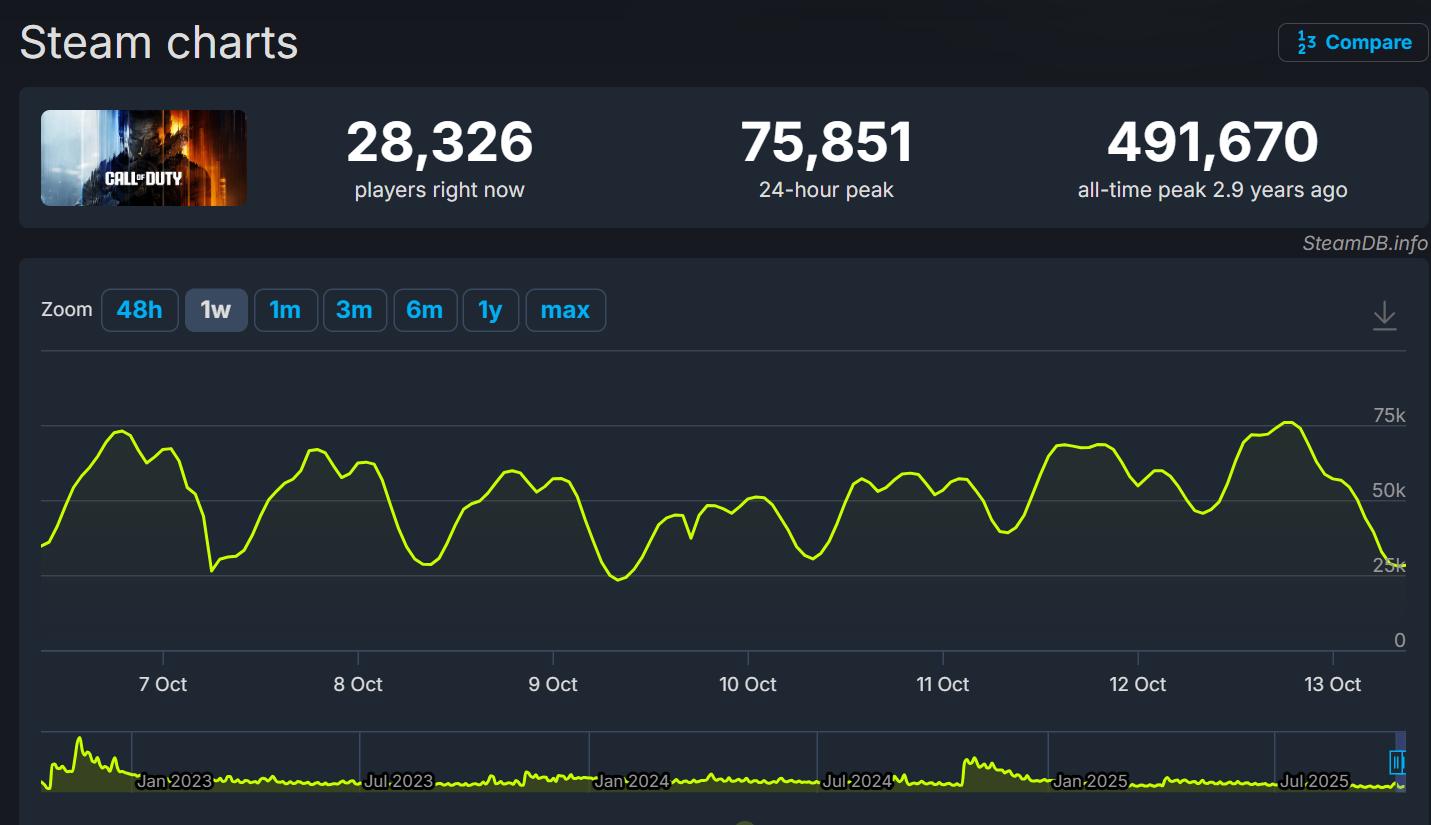Click the 10 Oct axis label
Screen dimensions: 1431x825
(x=747, y=684)
